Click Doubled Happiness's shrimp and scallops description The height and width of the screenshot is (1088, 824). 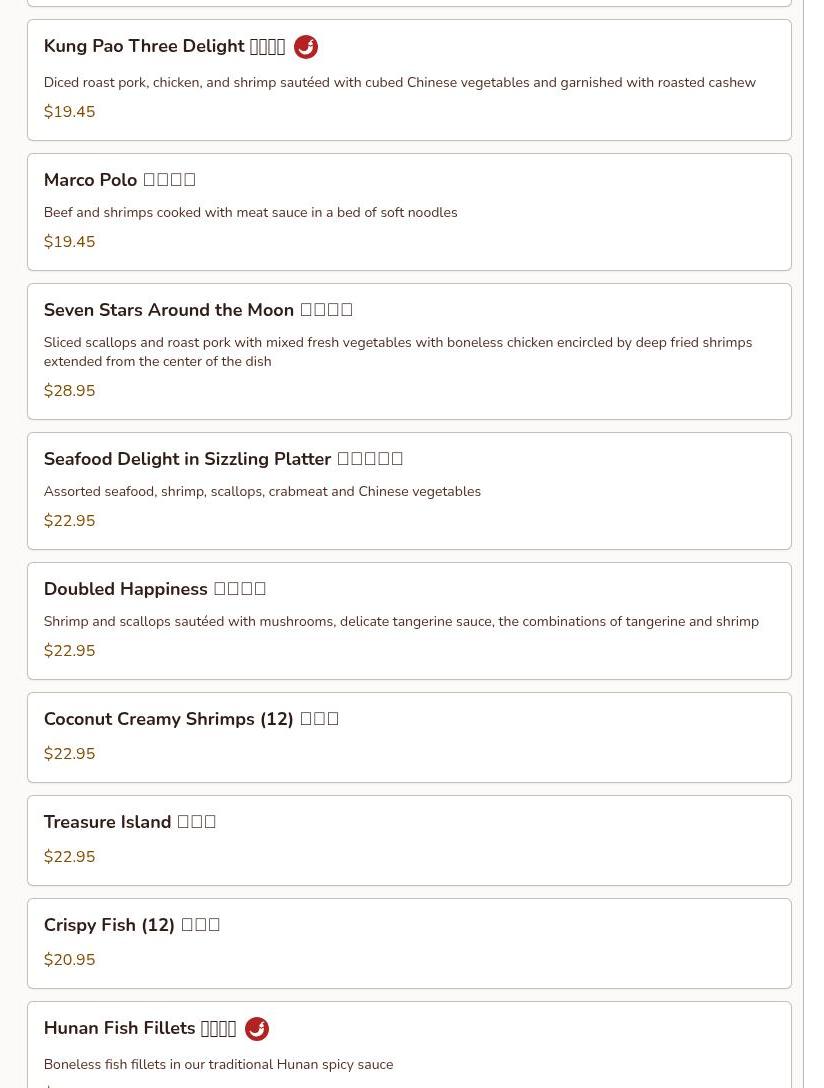point(400,622)
